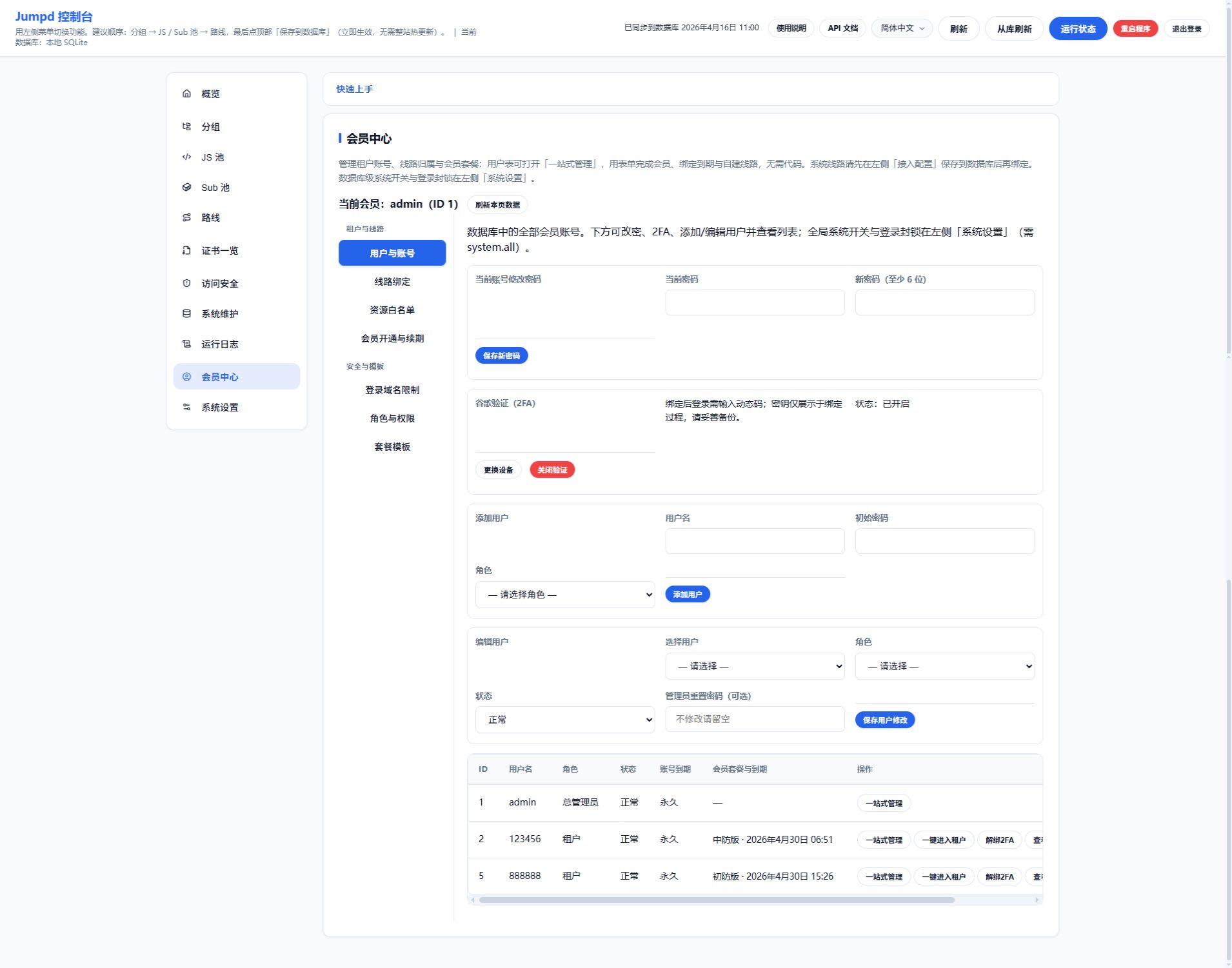Viewport: 1232px width, 968px height.
Task: Open the 证书一览 certificate icon
Action: (186, 250)
